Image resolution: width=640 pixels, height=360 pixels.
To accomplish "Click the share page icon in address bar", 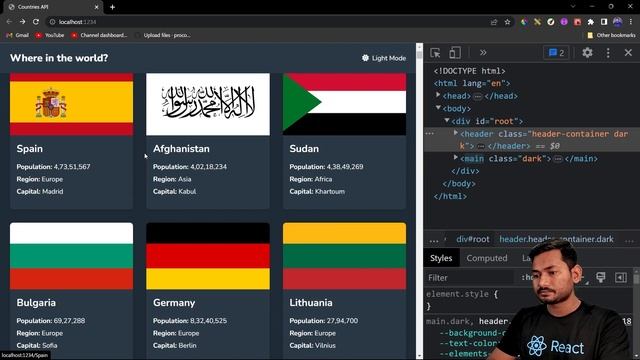I will coord(494,22).
